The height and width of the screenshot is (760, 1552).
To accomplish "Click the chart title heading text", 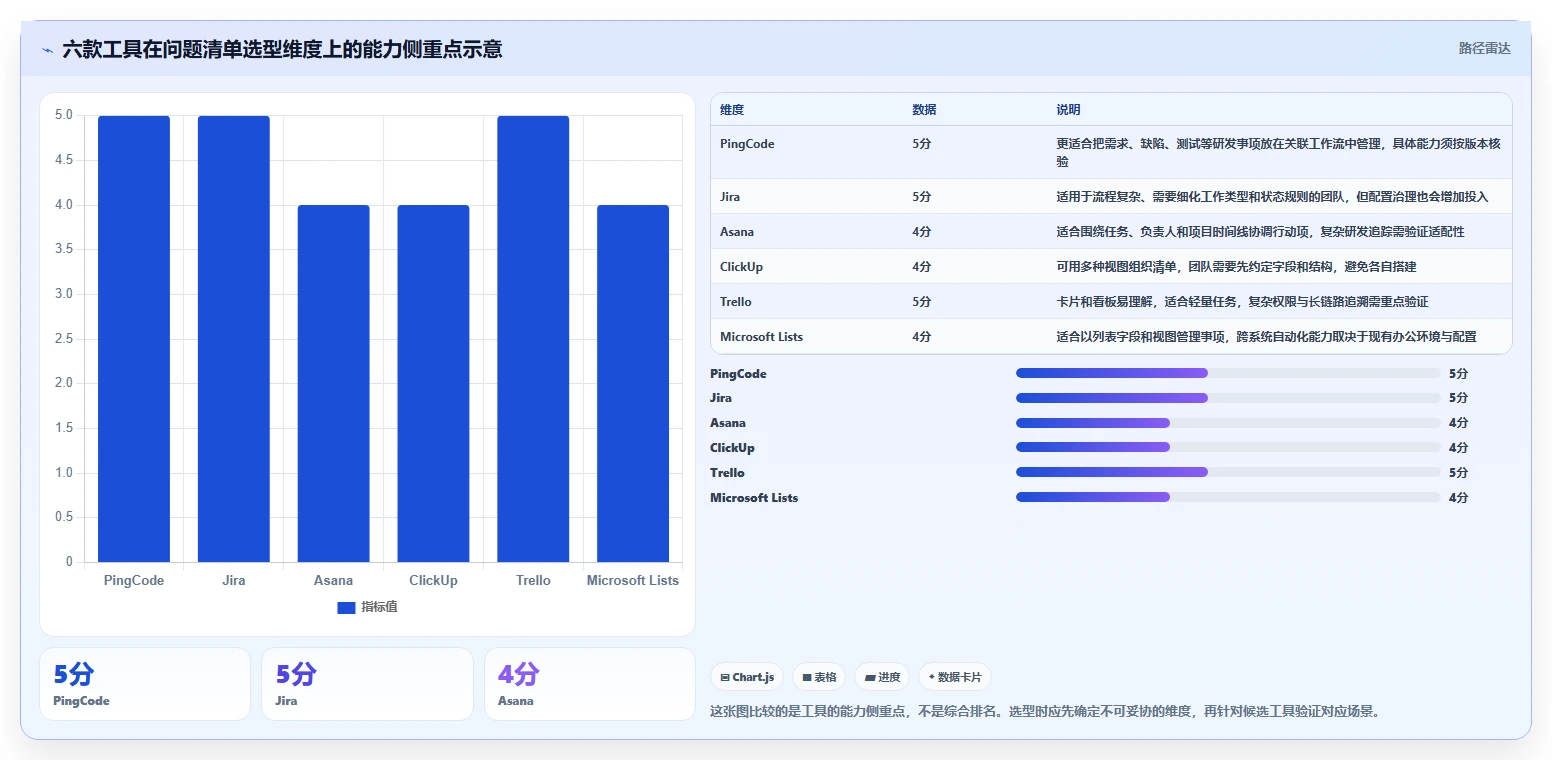I will pos(282,49).
